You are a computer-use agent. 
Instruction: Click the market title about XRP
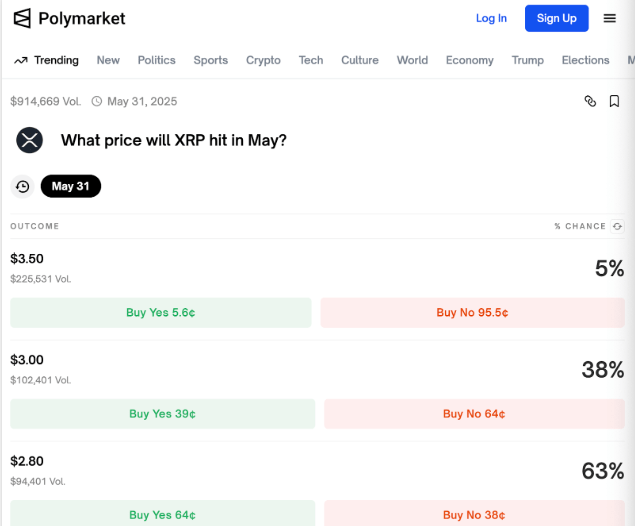click(x=174, y=141)
